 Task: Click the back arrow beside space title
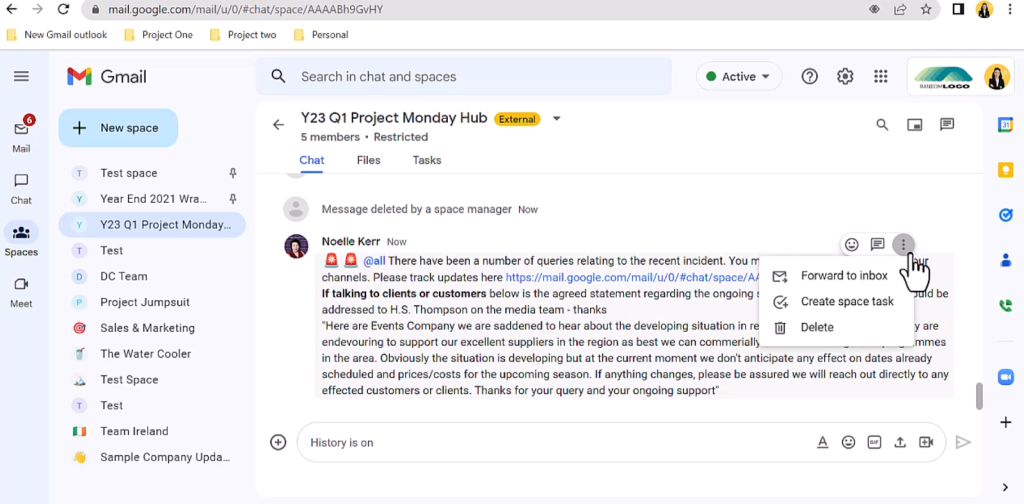point(279,125)
